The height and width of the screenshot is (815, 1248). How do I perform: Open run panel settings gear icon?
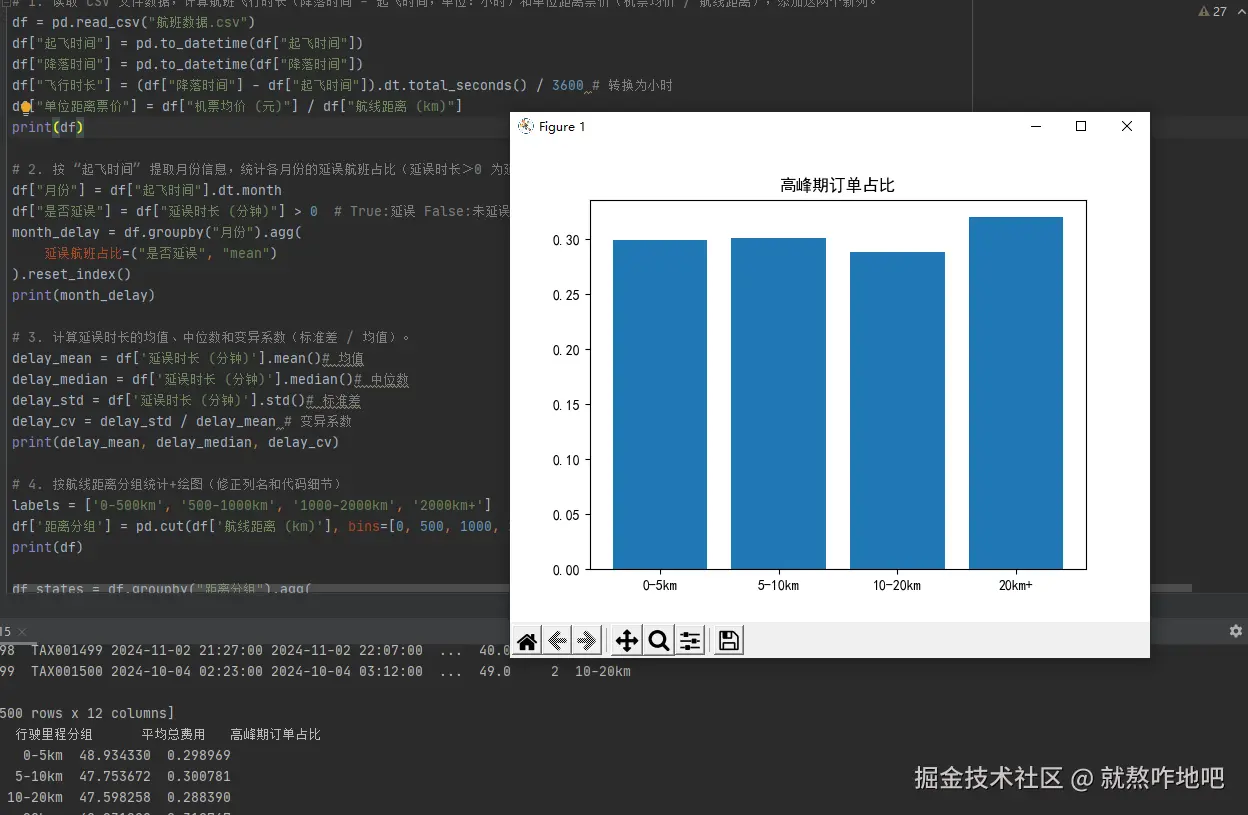tap(1235, 631)
